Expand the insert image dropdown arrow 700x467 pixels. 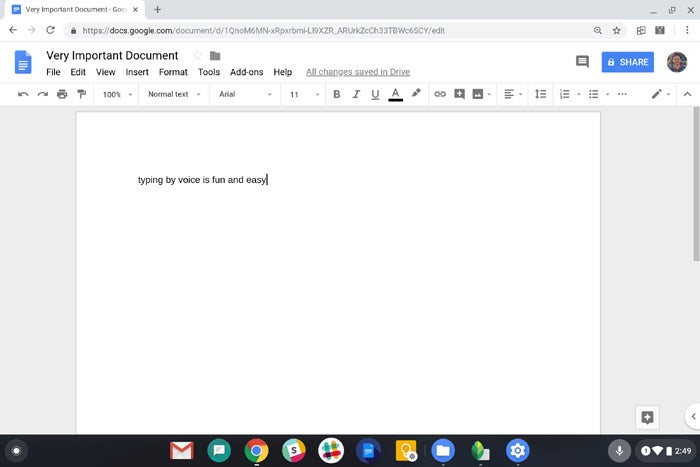pos(489,94)
